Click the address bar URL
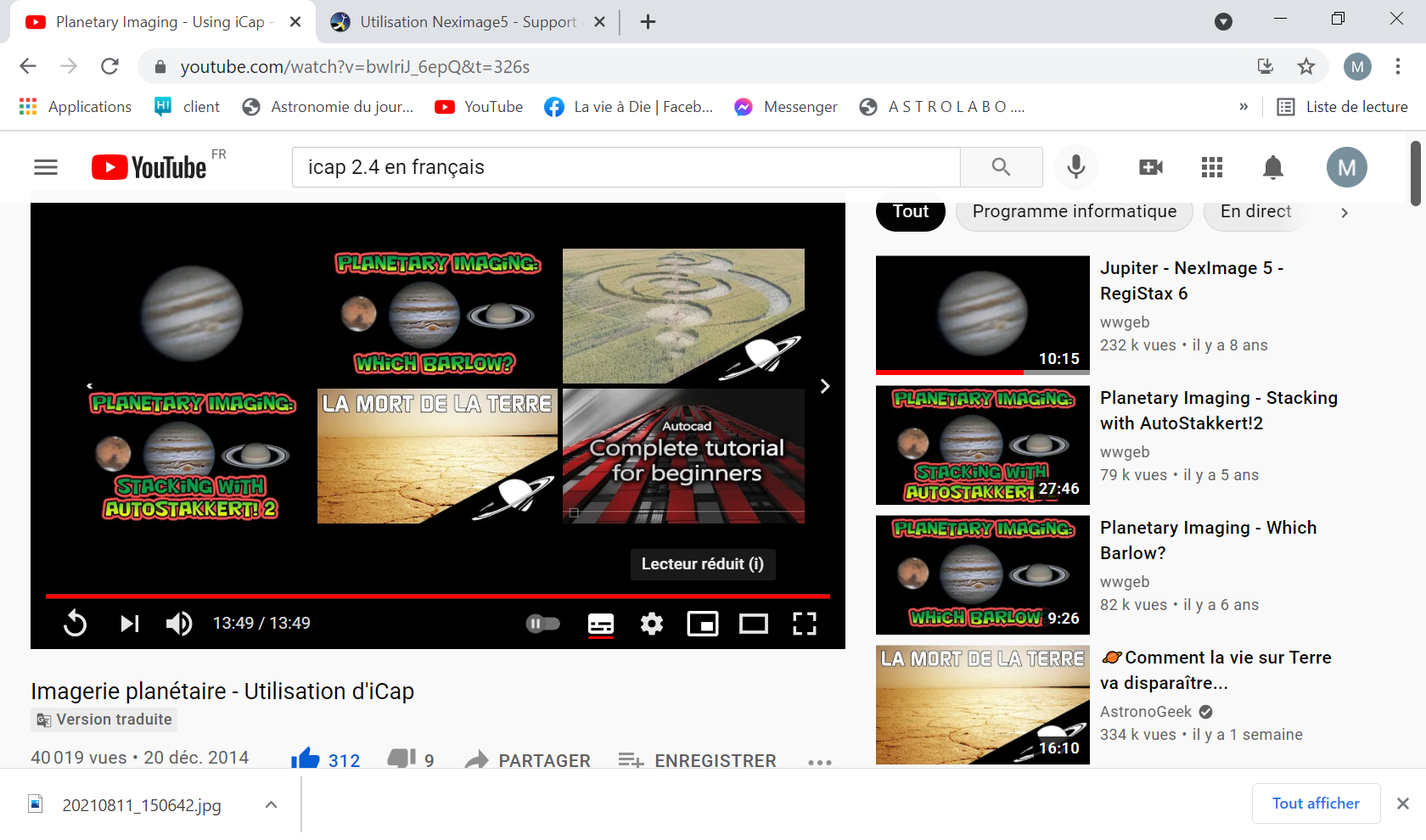This screenshot has height=840, width=1426. point(355,67)
